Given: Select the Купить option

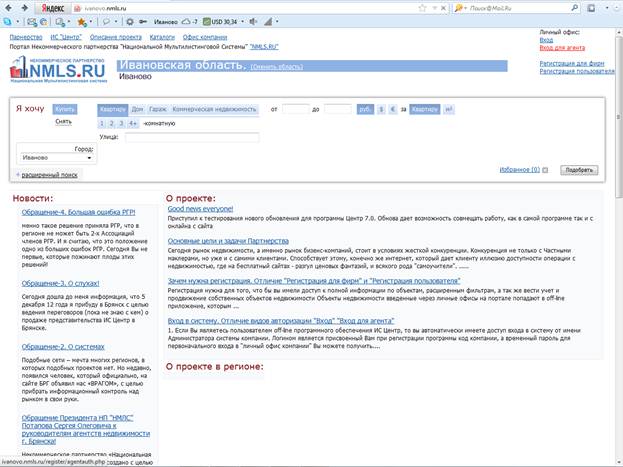Looking at the screenshot, I should (65, 109).
